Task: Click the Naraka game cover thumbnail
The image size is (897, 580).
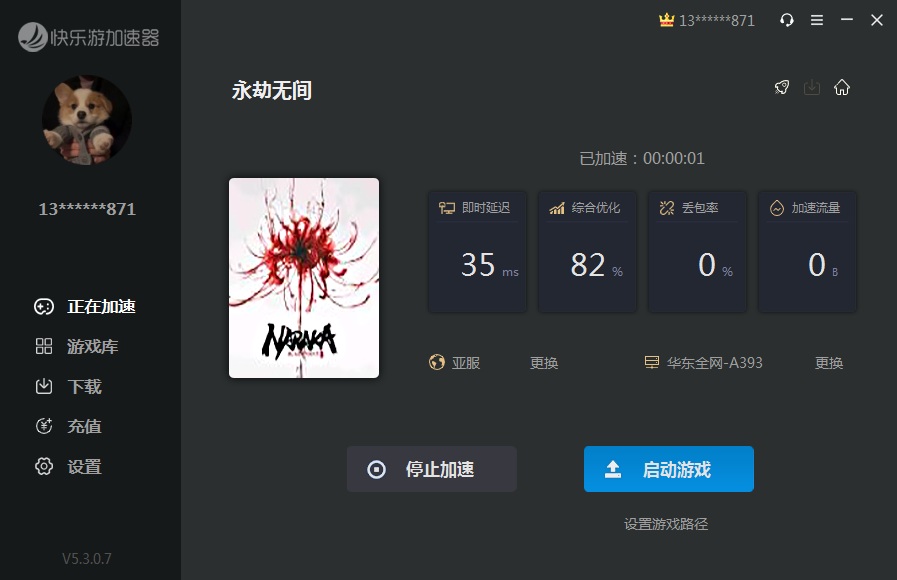Action: 304,278
